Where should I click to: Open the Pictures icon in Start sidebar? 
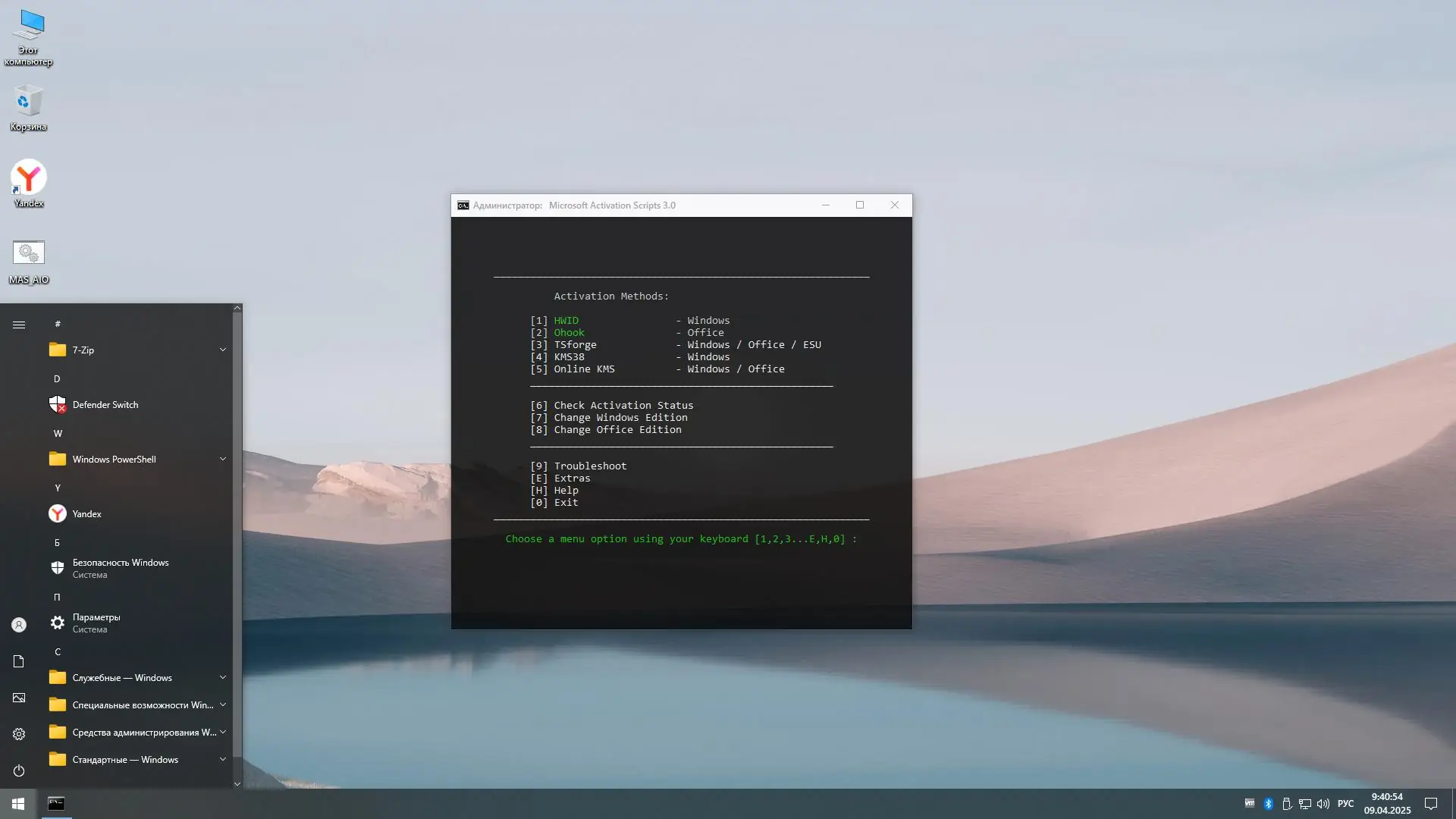click(x=18, y=698)
